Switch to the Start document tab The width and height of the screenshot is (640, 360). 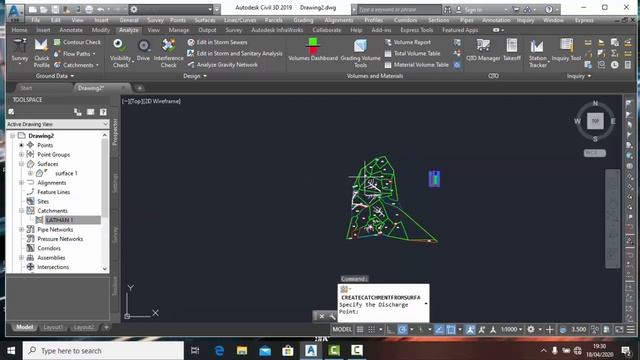26,88
